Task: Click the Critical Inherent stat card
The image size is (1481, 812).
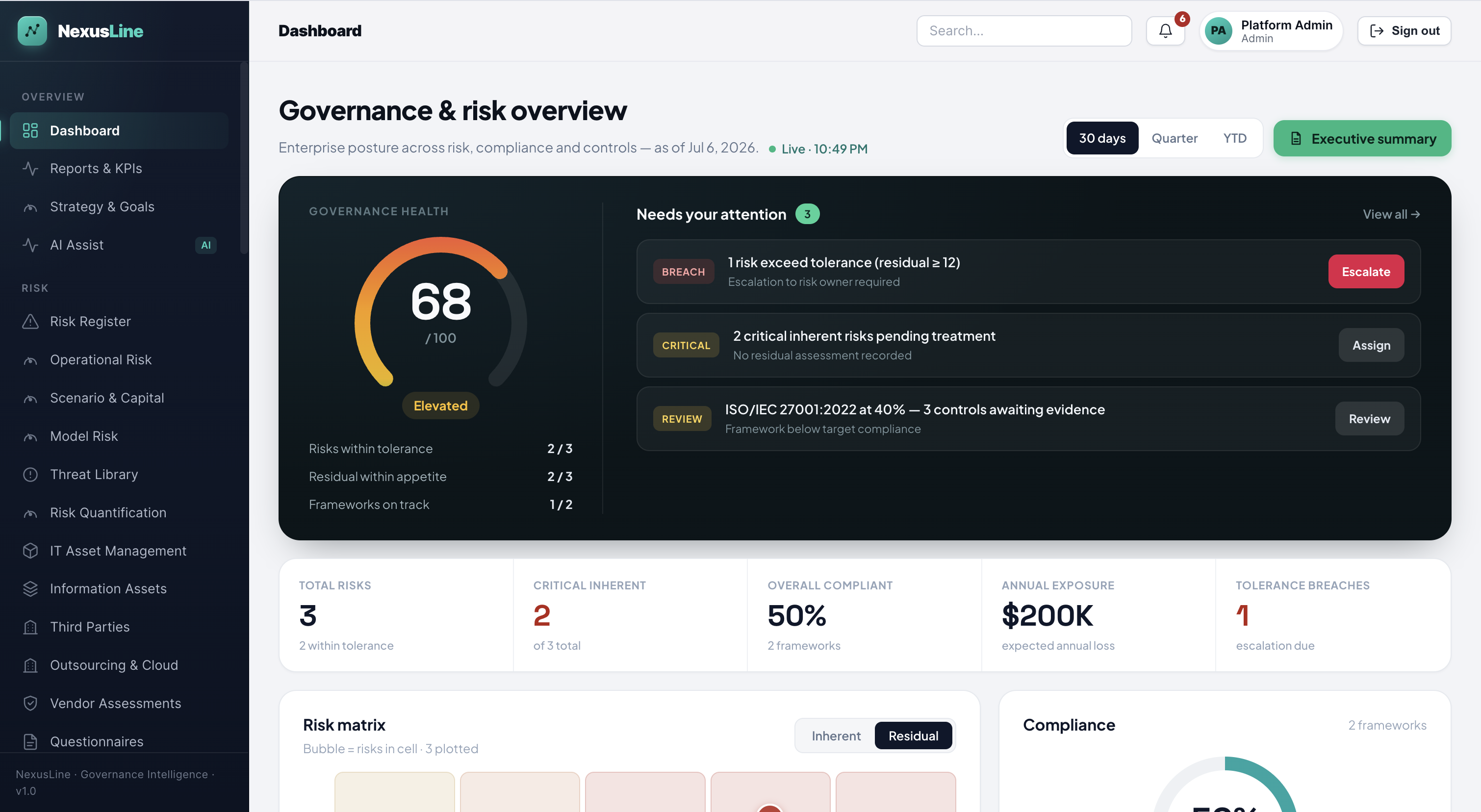Action: (x=630, y=615)
